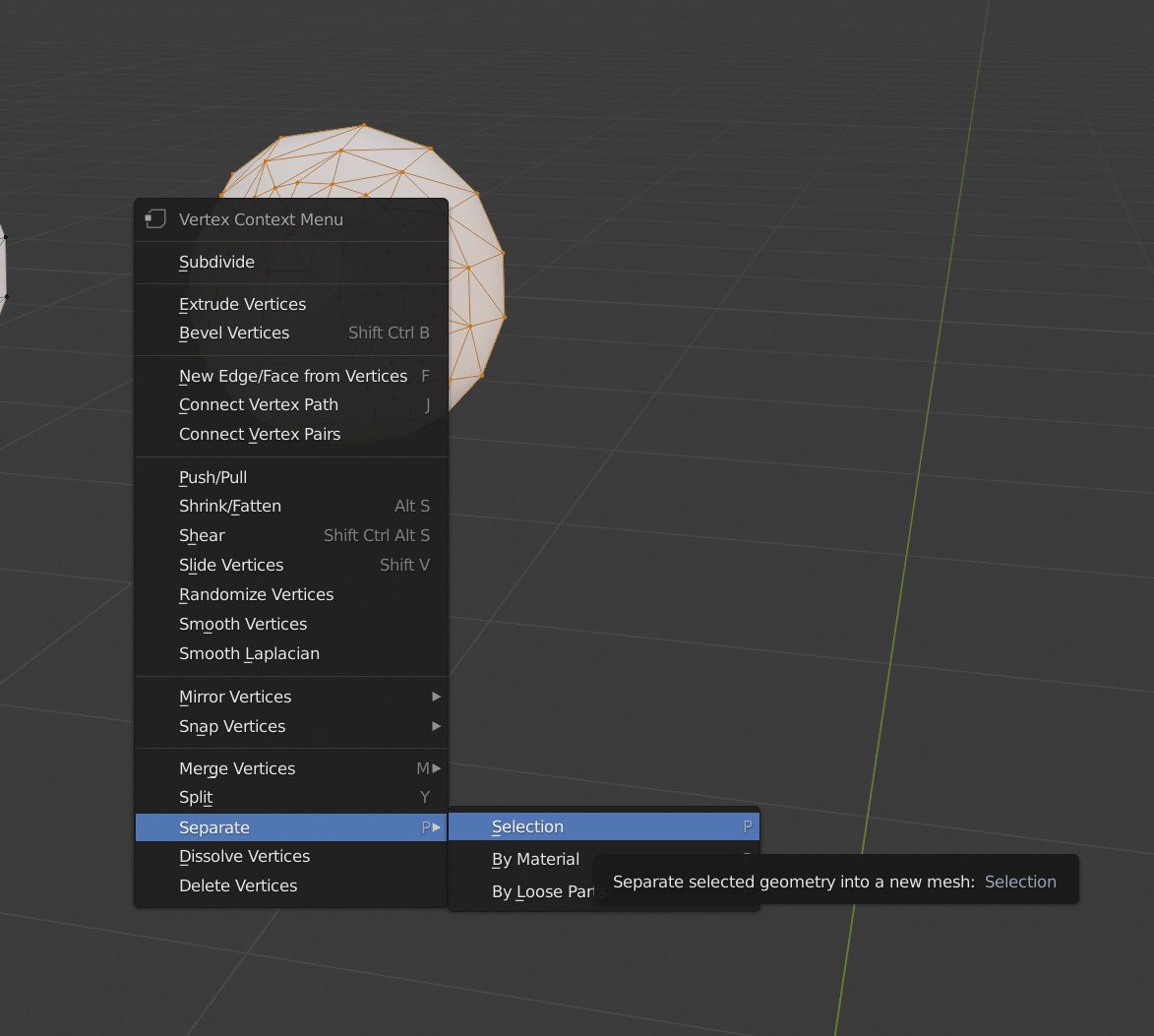Select Randomize Vertices

(x=291, y=594)
